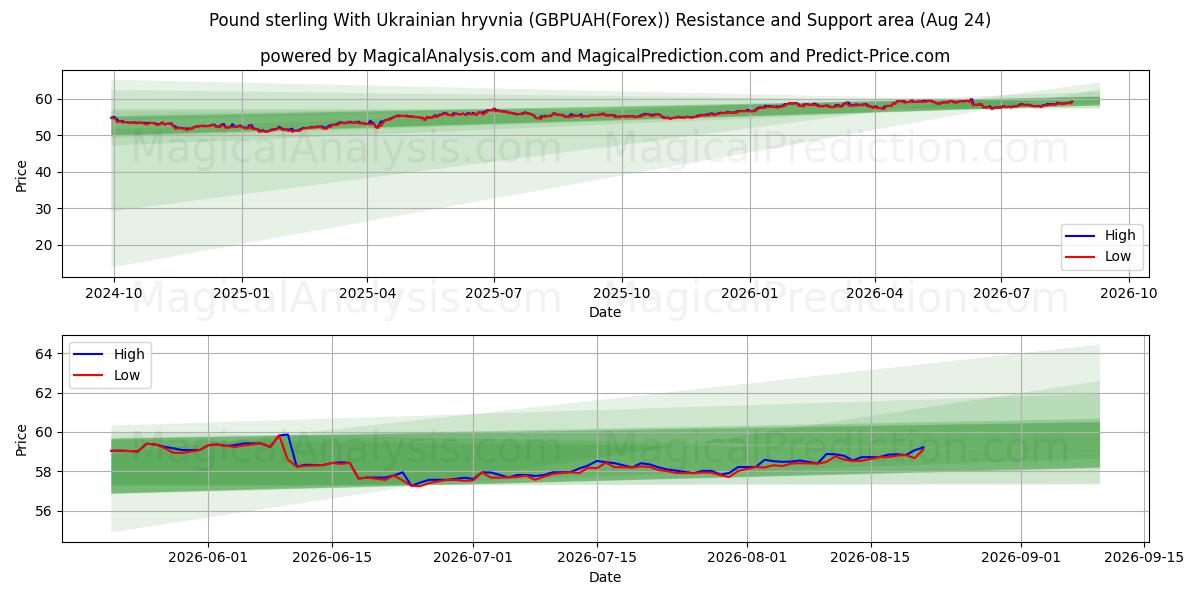This screenshot has width=1200, height=600.
Task: Click the '60' price tick on lower chart
Action: click(45, 432)
